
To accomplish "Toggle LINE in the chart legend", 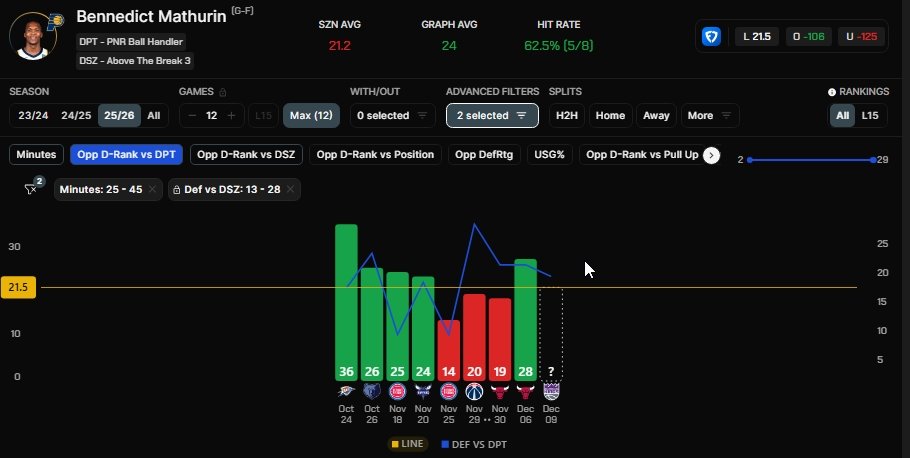I will (x=407, y=444).
